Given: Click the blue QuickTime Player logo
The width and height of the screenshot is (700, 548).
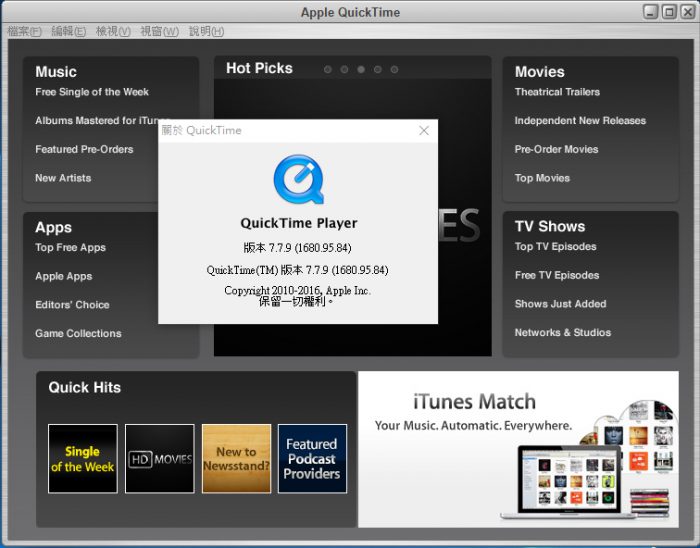Looking at the screenshot, I should click(298, 180).
